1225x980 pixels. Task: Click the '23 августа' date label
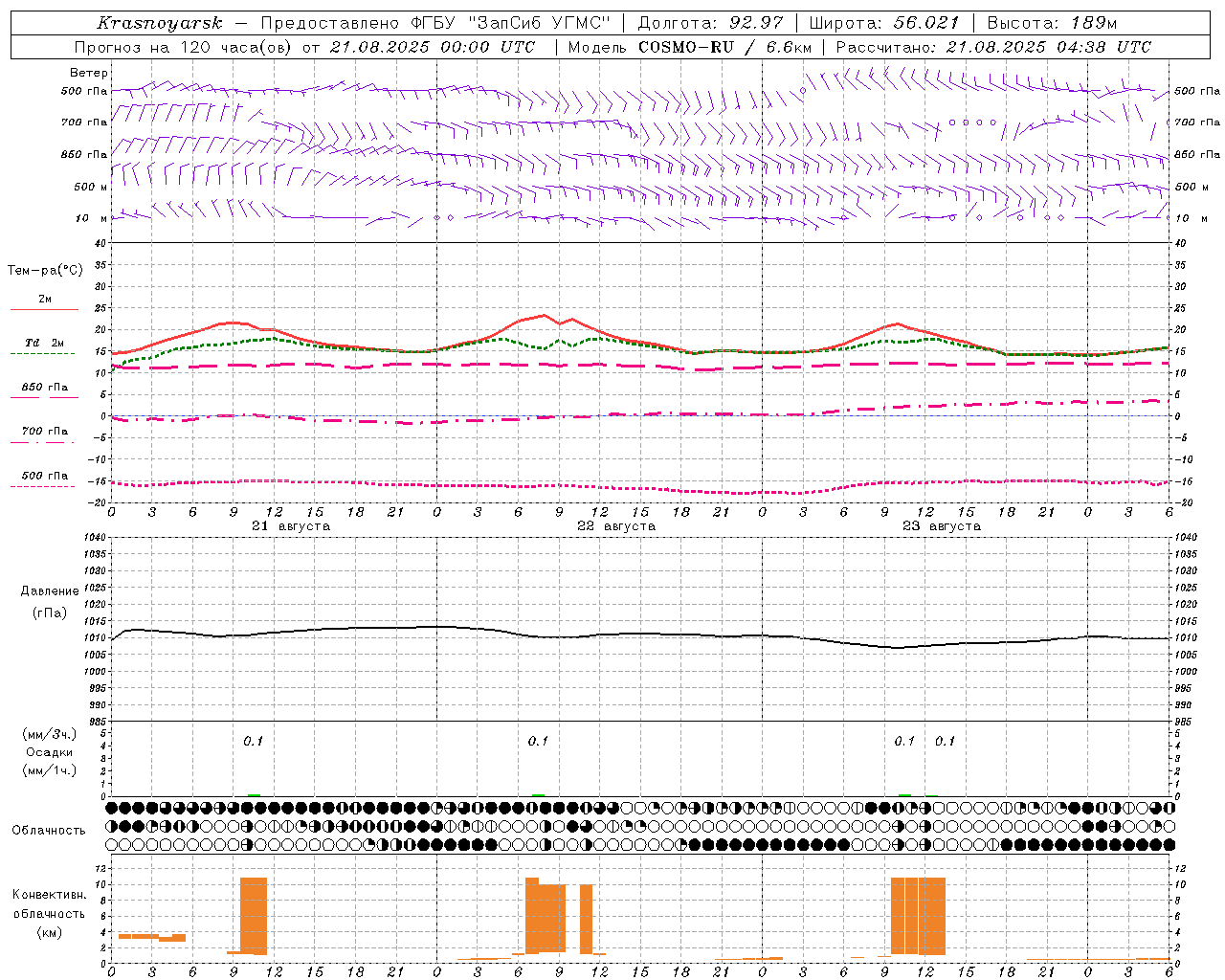pyautogui.click(x=942, y=526)
